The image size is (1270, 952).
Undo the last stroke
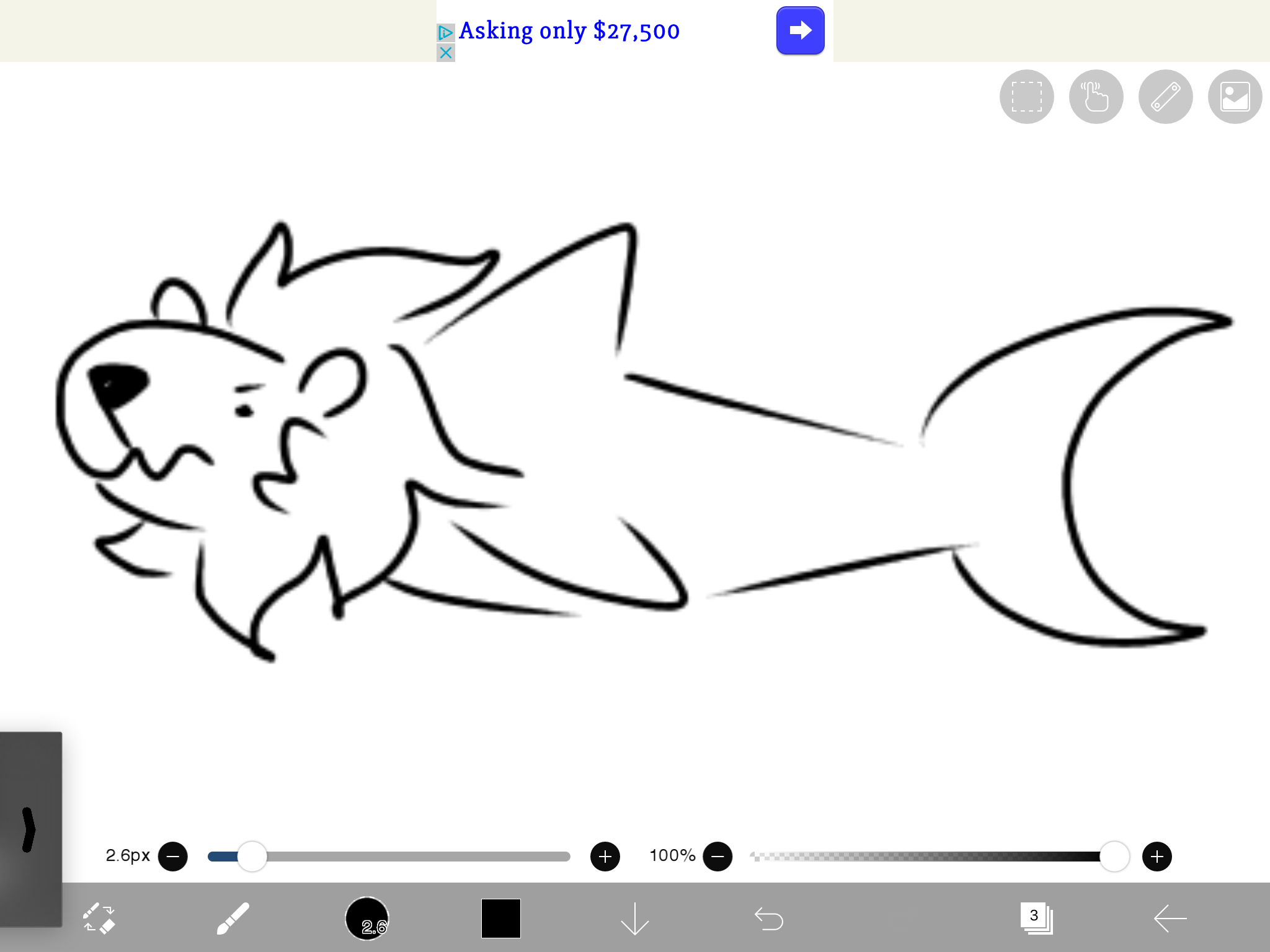[x=769, y=918]
